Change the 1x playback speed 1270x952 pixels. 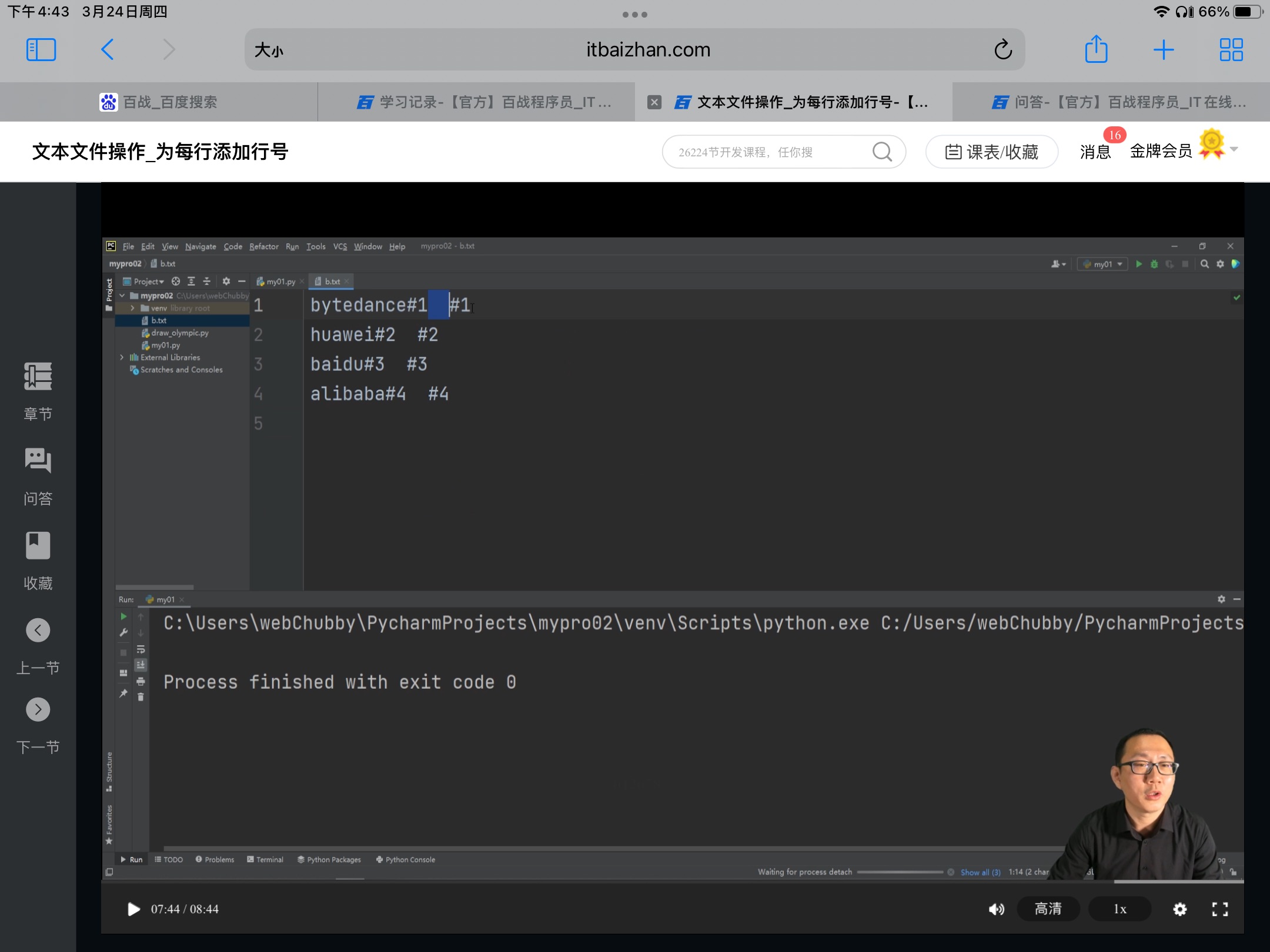tap(1120, 909)
